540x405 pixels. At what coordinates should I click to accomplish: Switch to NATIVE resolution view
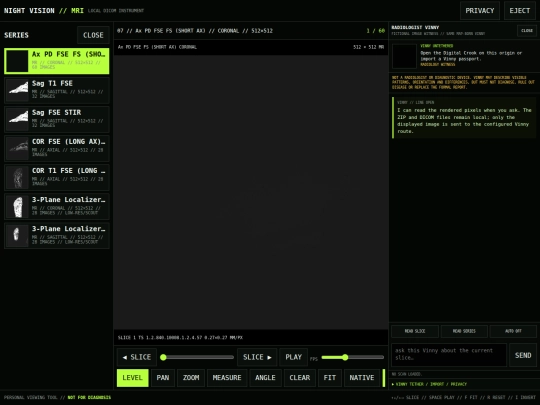[x=362, y=378]
